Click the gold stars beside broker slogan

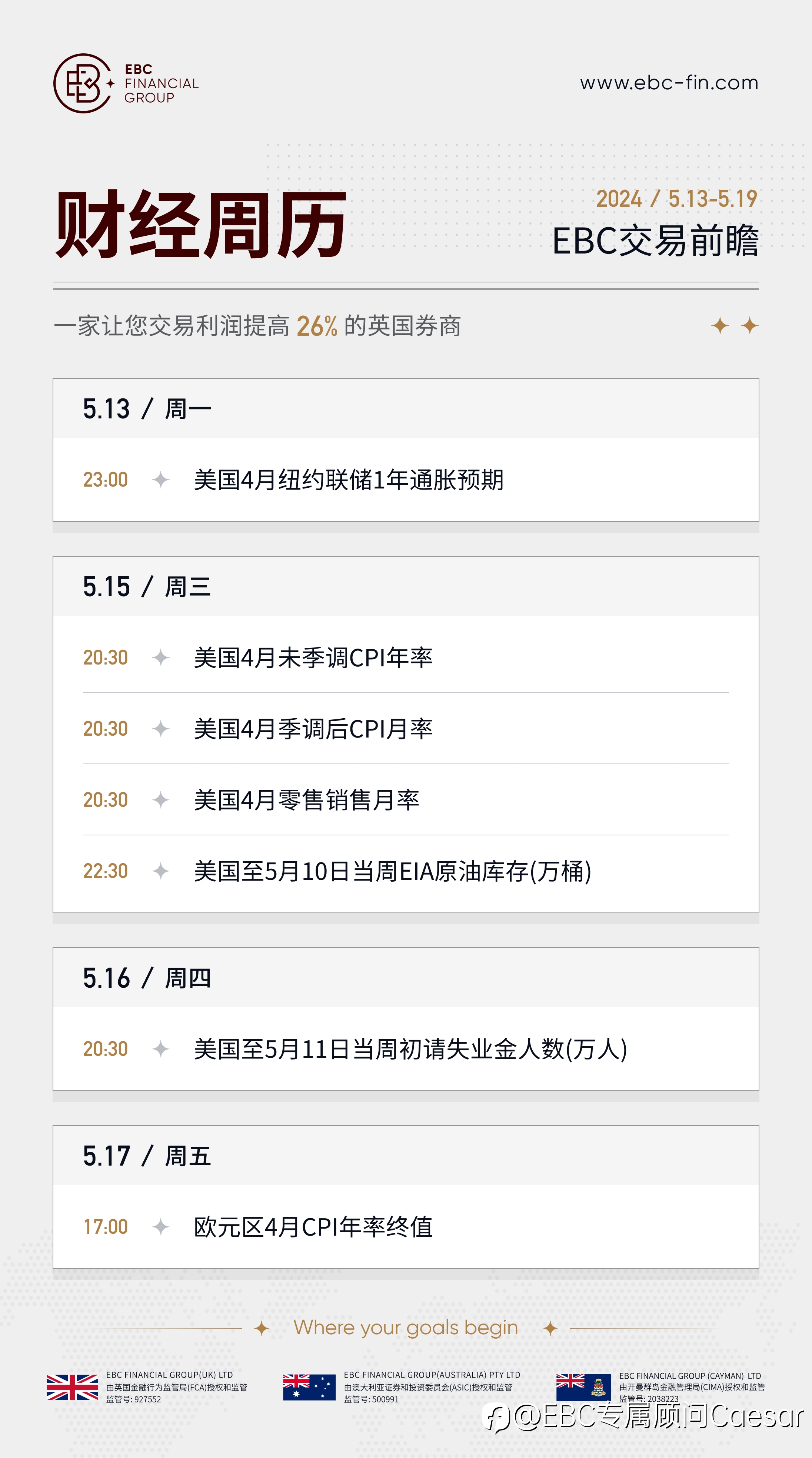coord(735,325)
